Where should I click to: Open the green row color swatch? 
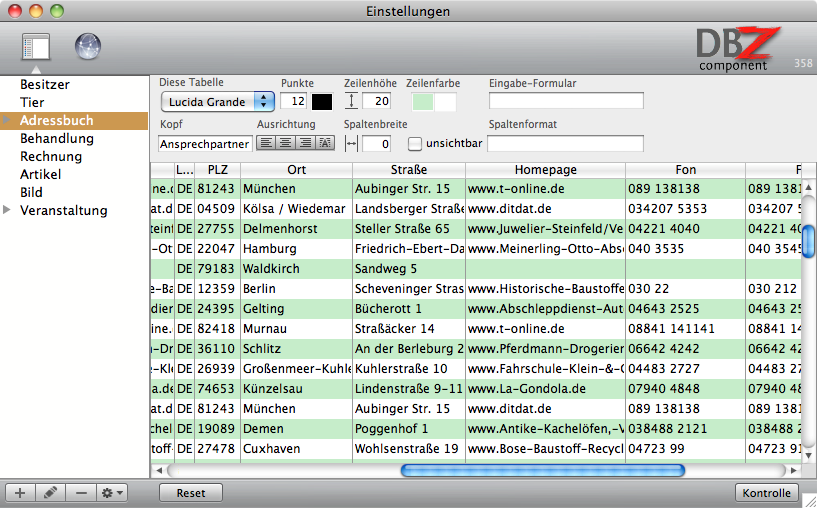click(x=423, y=102)
